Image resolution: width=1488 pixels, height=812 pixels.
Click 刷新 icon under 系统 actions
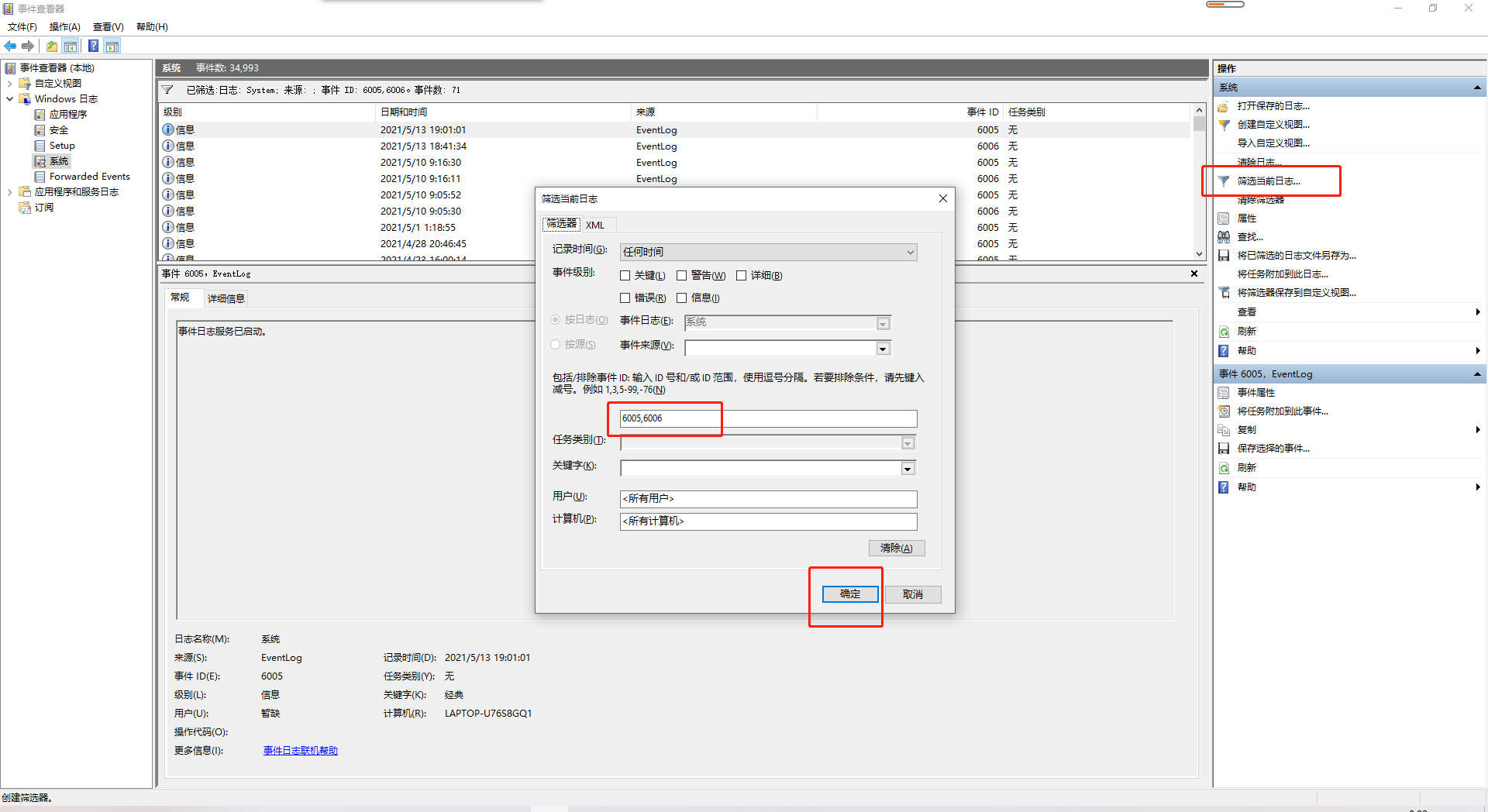pos(1224,332)
